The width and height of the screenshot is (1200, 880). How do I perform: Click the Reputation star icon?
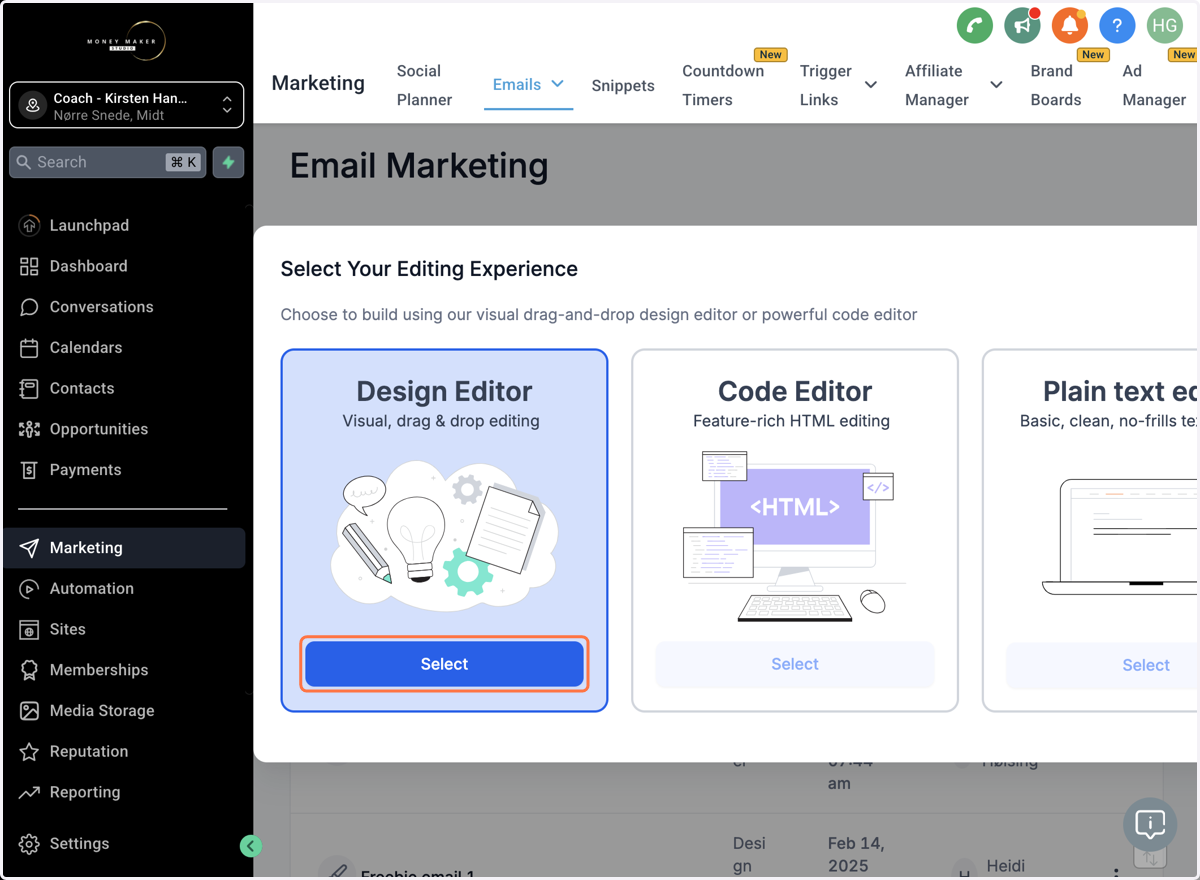(x=29, y=752)
